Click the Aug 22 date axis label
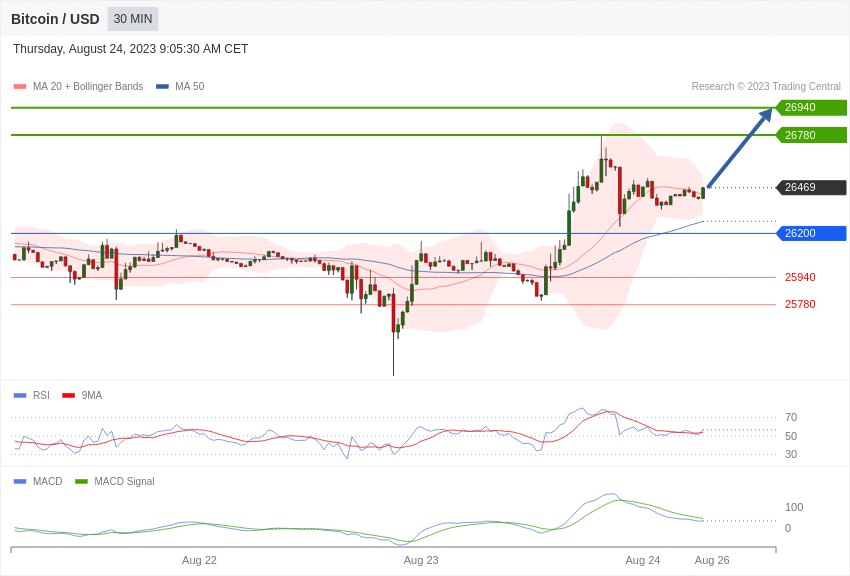 [x=199, y=560]
